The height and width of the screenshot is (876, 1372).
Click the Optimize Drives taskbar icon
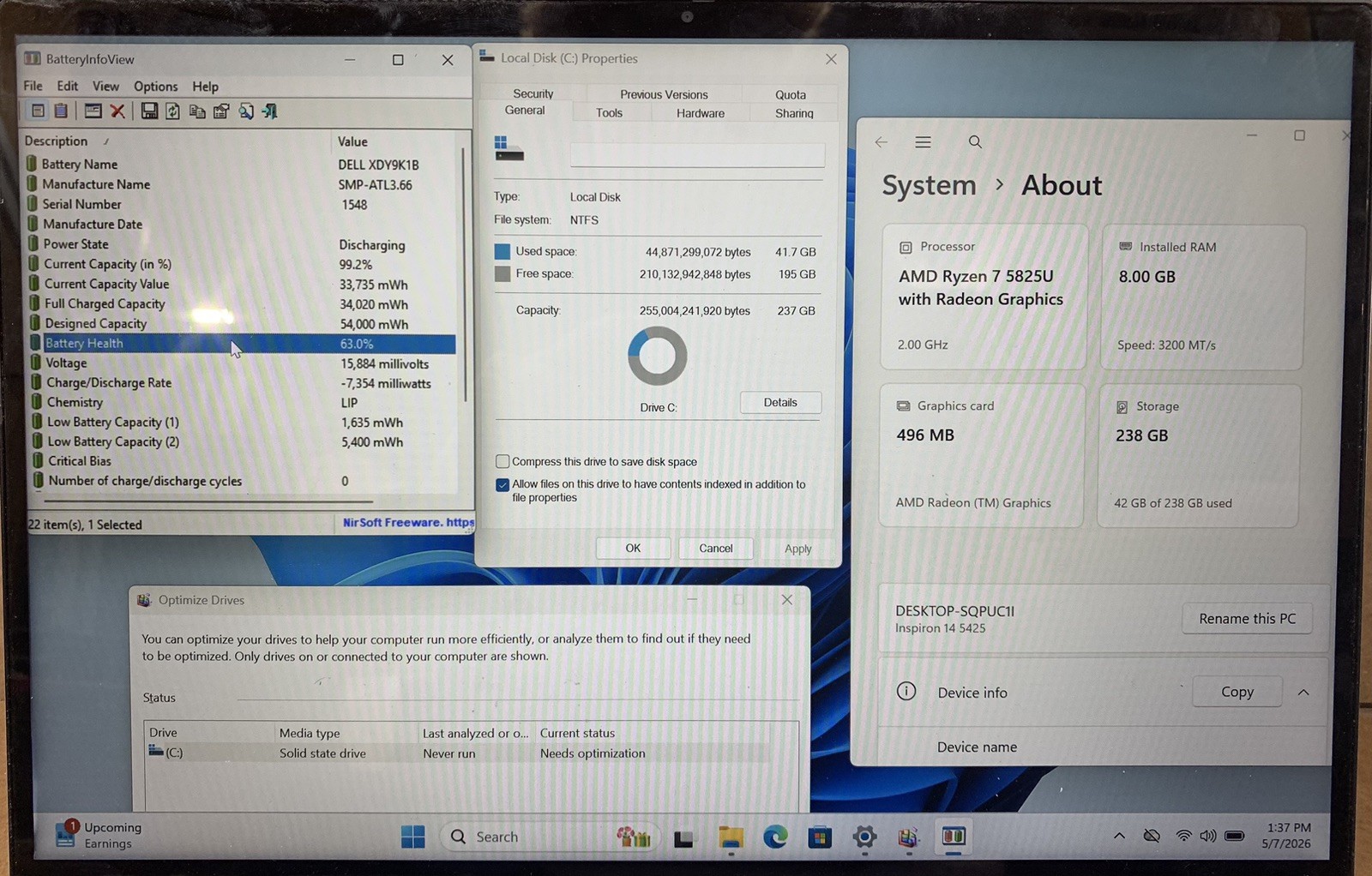tap(909, 837)
